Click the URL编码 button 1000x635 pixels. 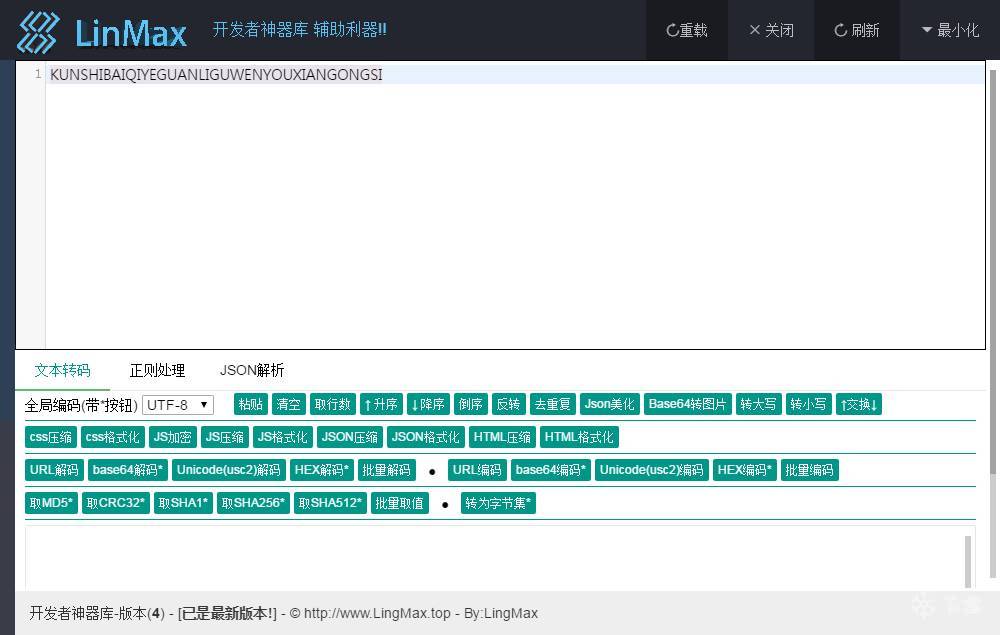tap(477, 471)
